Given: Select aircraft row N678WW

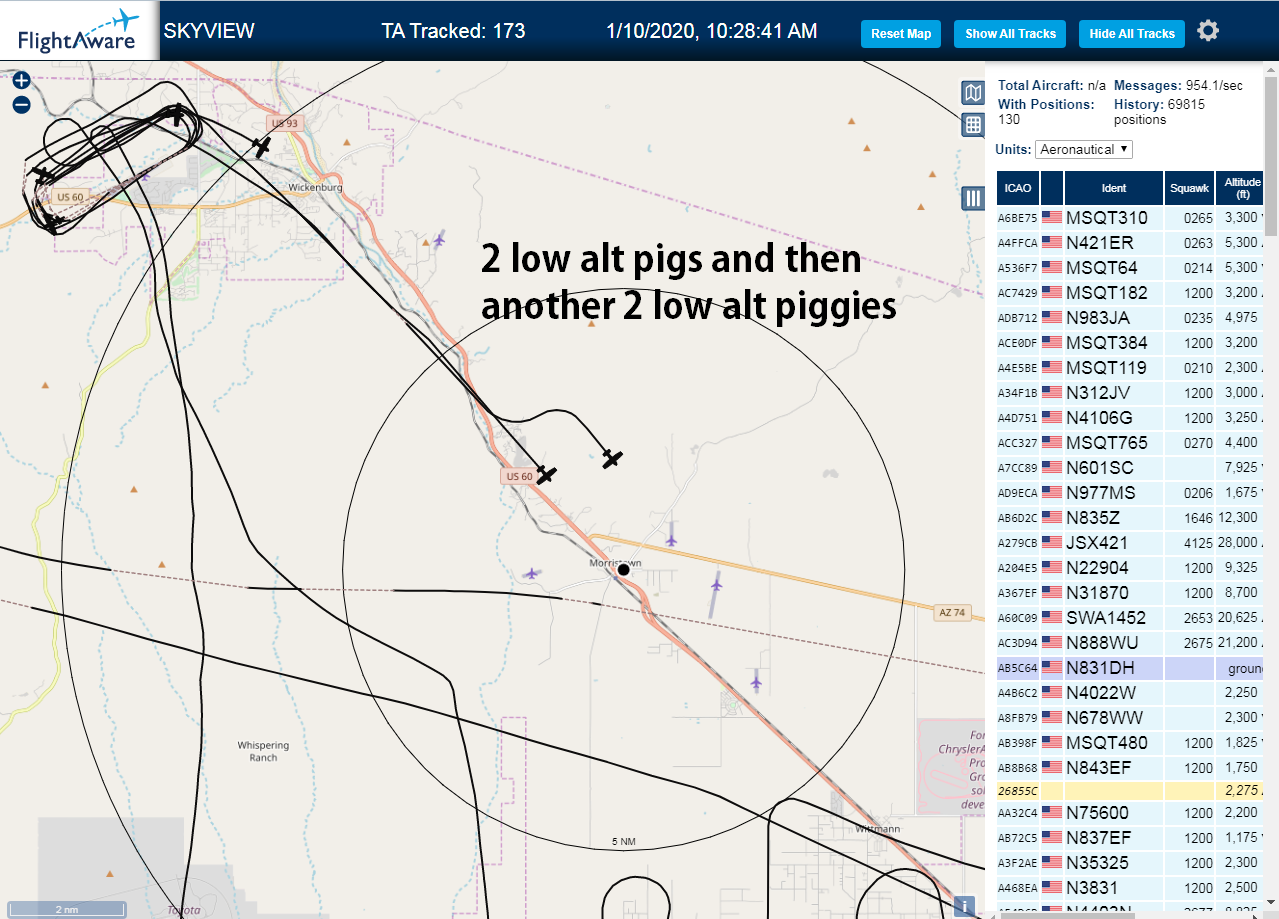Looking at the screenshot, I should click(1130, 717).
